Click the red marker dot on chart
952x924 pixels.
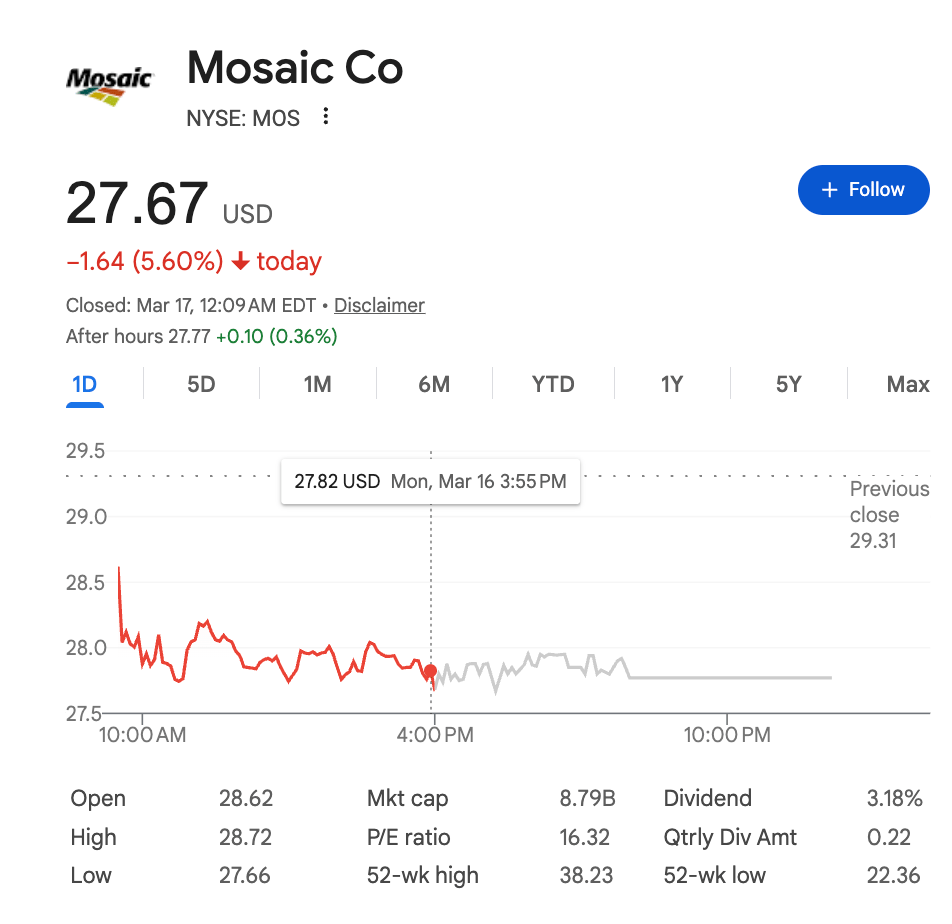430,671
